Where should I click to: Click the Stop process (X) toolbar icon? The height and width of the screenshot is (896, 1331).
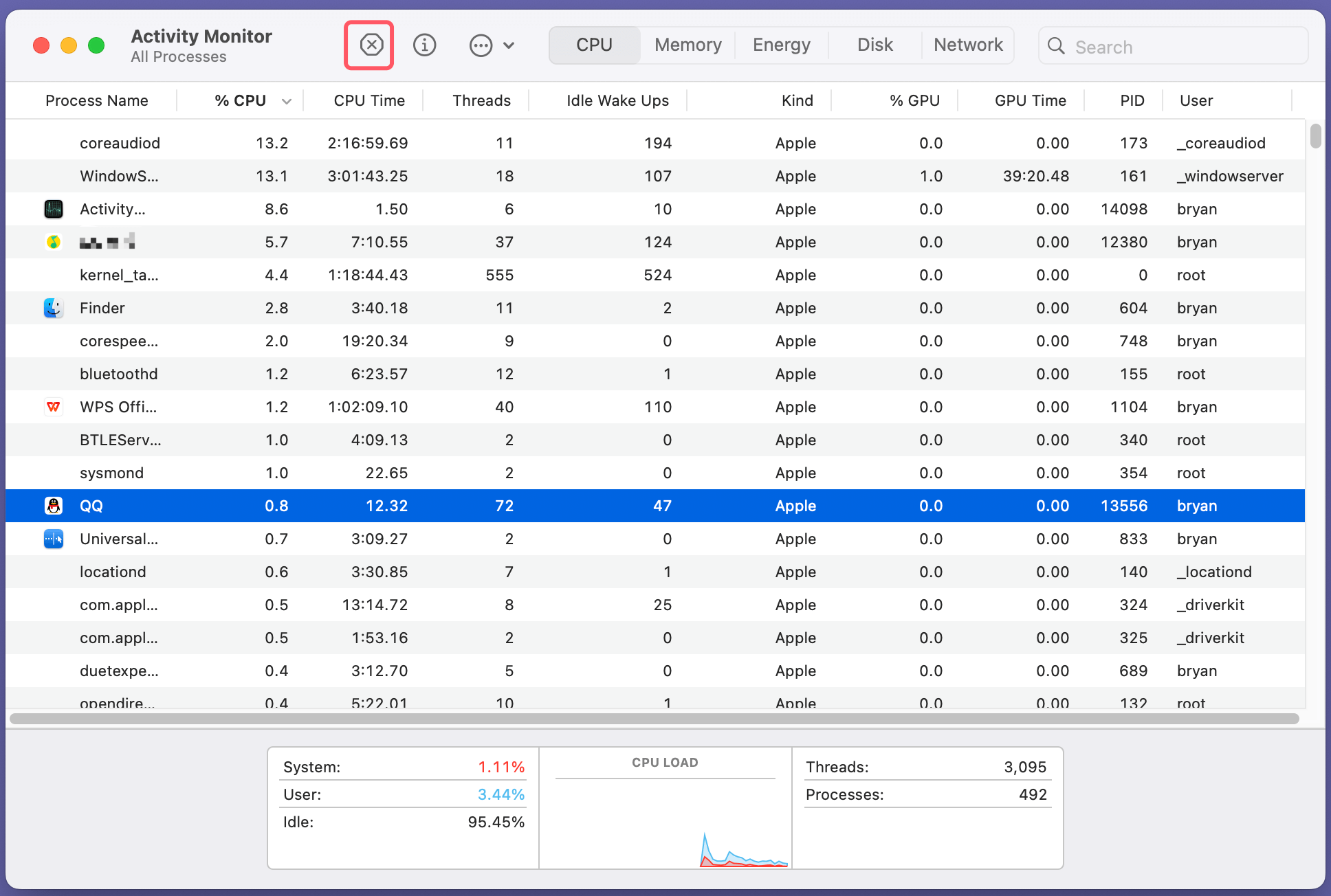pyautogui.click(x=369, y=45)
